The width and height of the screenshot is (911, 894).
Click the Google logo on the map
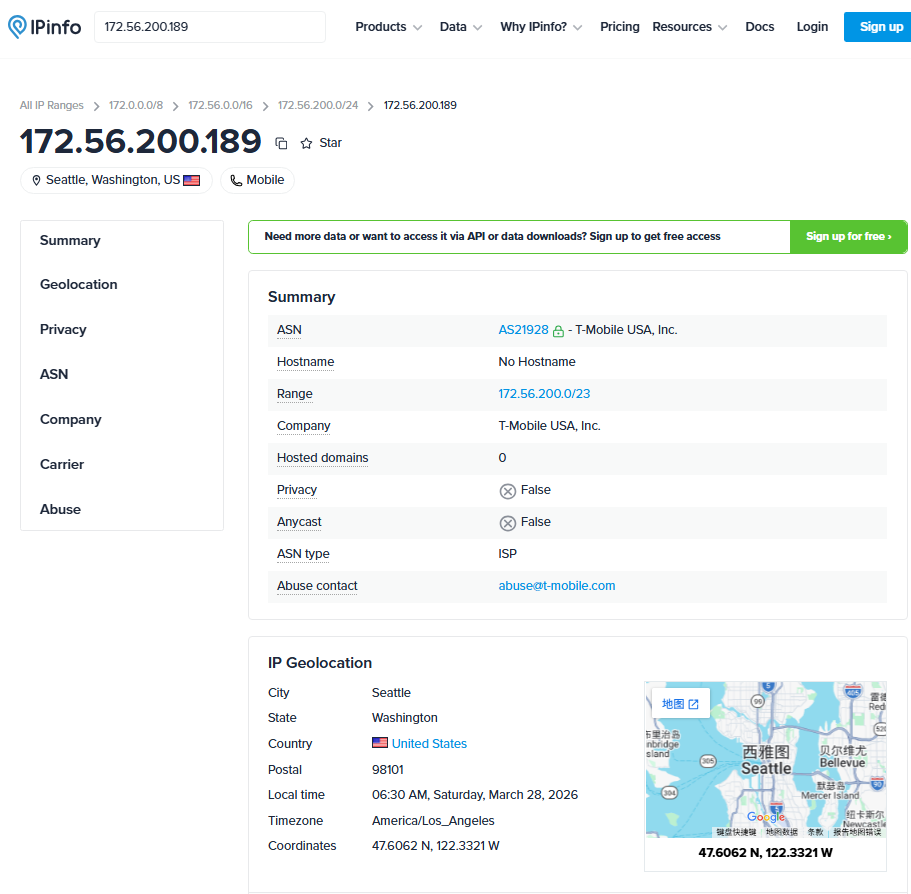click(x=766, y=818)
